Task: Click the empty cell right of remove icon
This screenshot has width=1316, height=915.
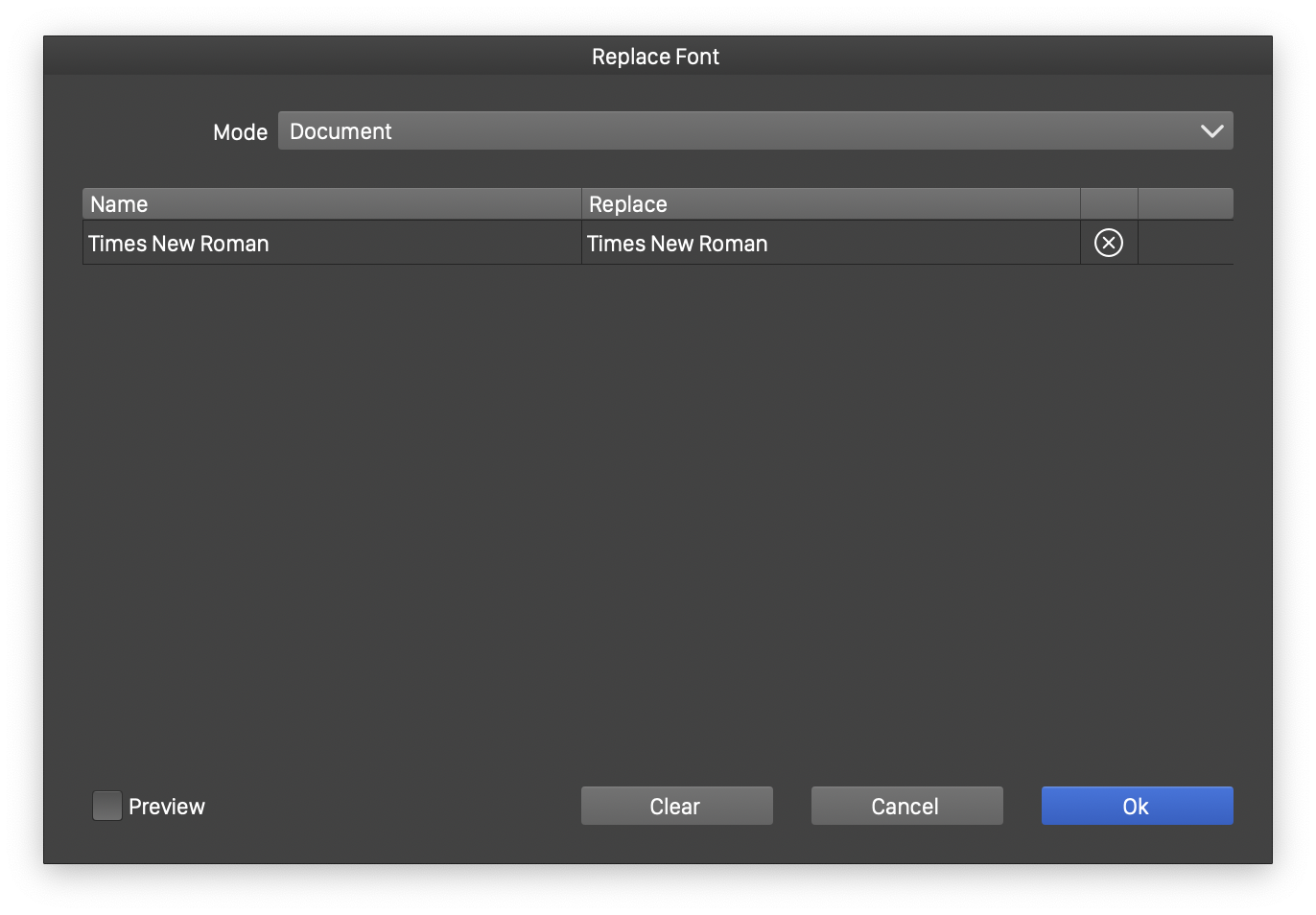Action: point(1185,244)
